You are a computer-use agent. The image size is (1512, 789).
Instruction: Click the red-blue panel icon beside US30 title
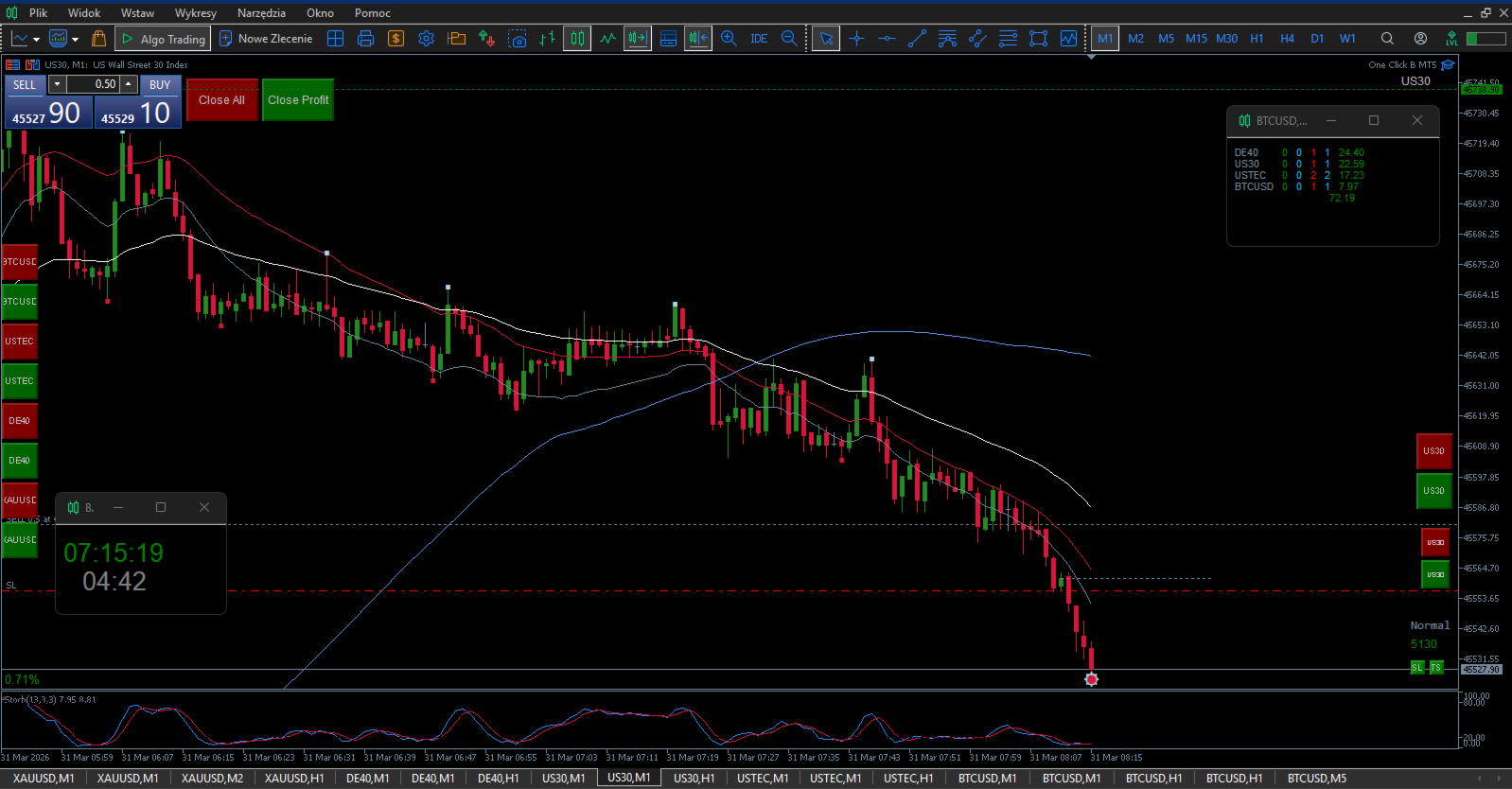pyautogui.click(x=32, y=64)
